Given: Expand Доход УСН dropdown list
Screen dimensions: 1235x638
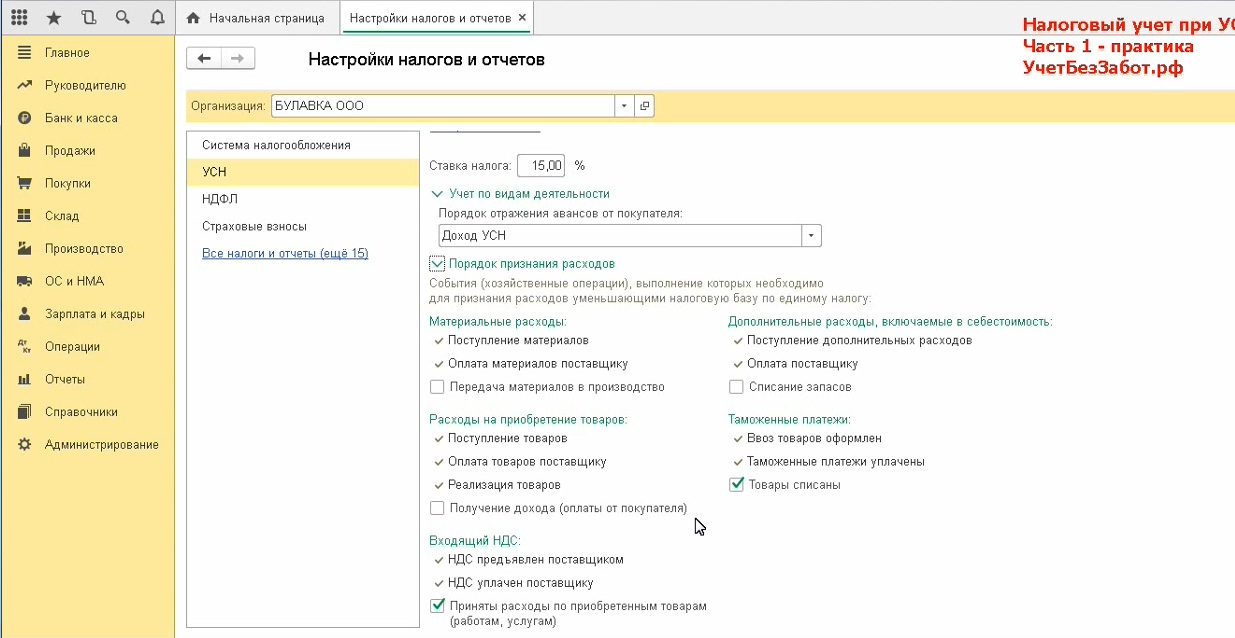Looking at the screenshot, I should 811,235.
